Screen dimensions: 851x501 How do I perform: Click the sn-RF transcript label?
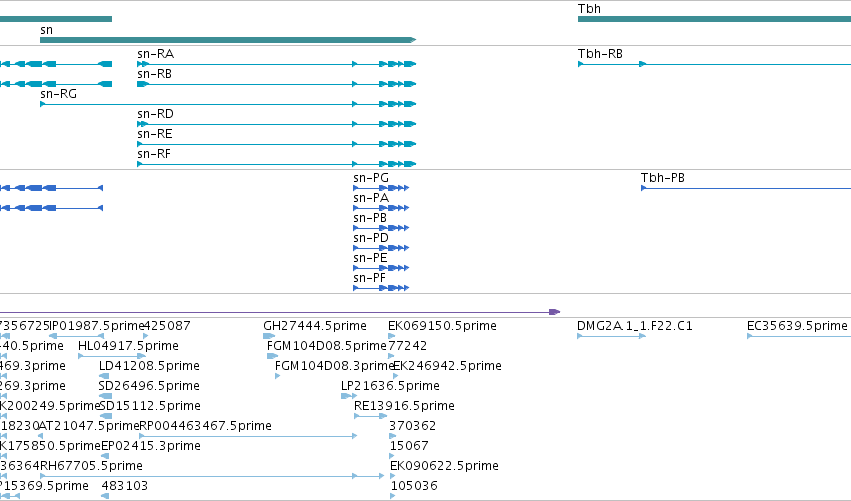pyautogui.click(x=154, y=154)
